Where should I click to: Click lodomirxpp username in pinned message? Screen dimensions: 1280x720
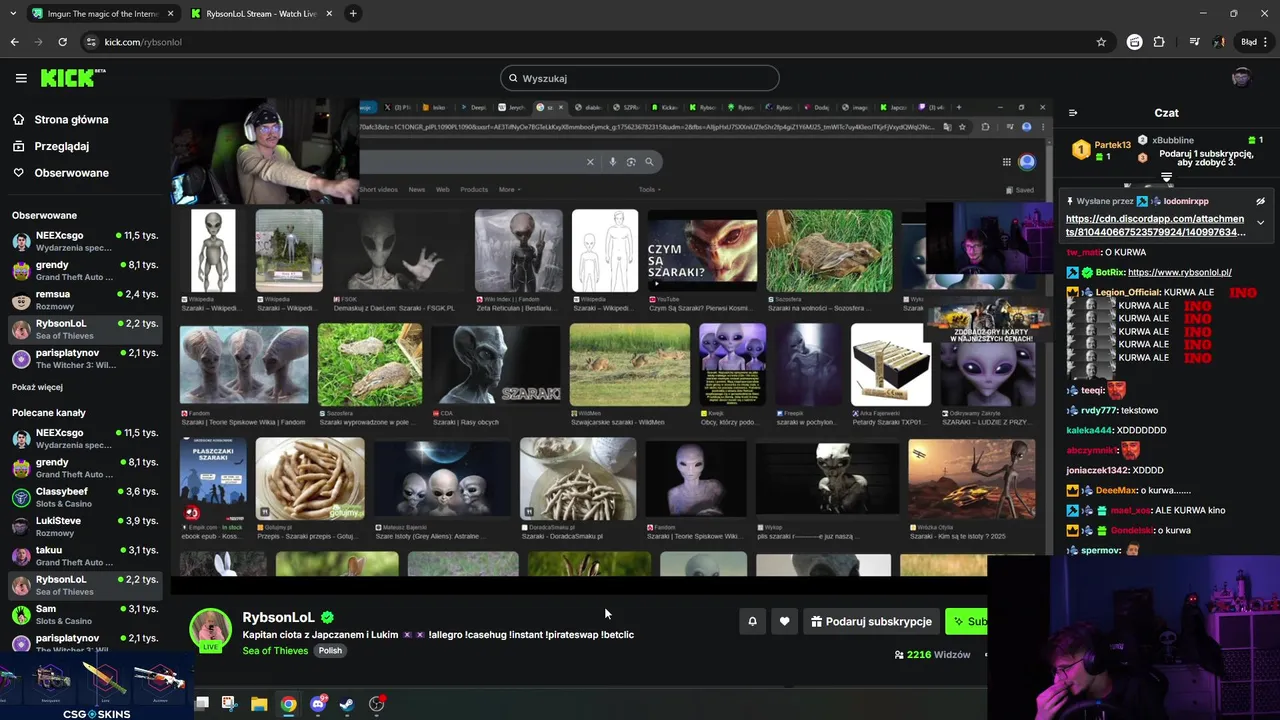[1186, 201]
